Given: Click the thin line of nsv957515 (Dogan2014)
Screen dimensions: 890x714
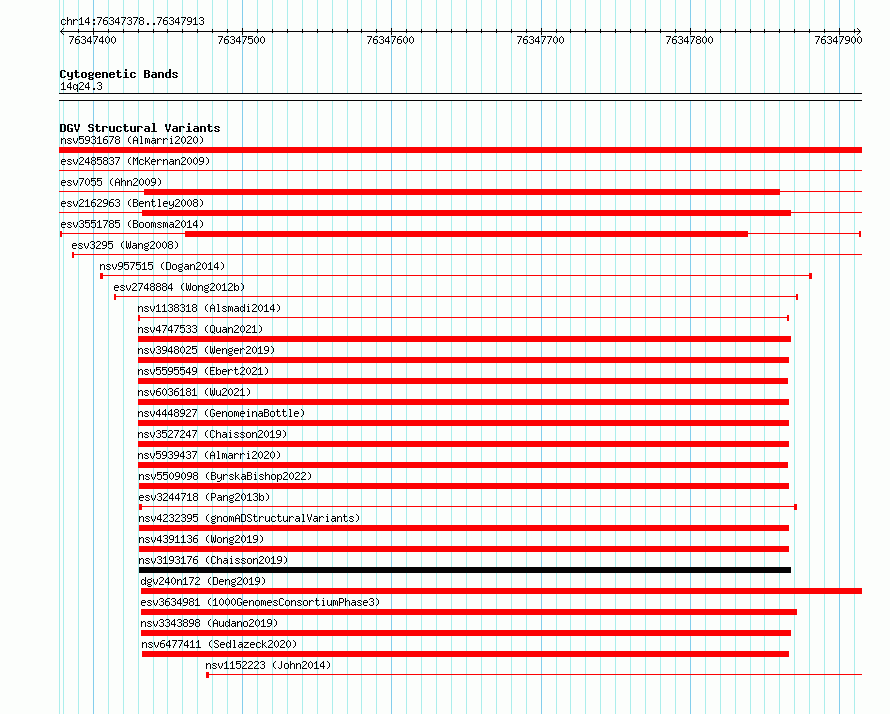Looking at the screenshot, I should click(x=456, y=276).
